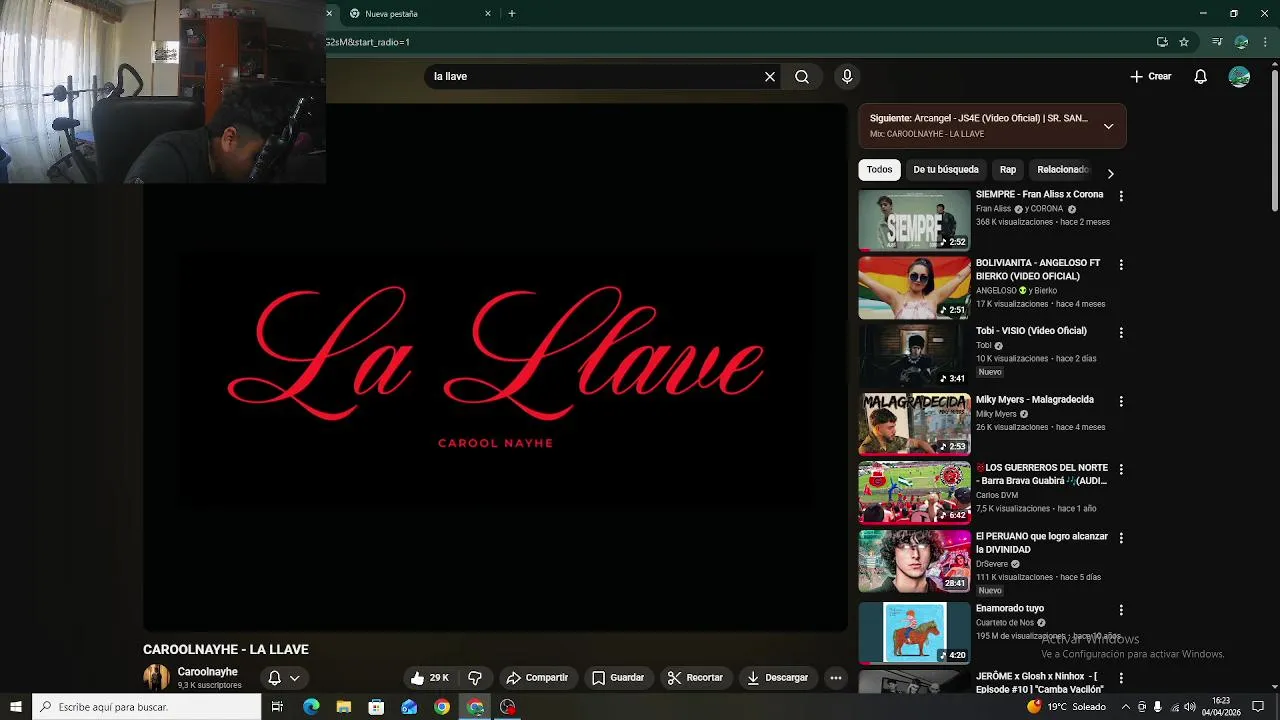Open Enamorado tuyo video thumbnail
Viewport: 1280px width, 720px height.
click(914, 632)
